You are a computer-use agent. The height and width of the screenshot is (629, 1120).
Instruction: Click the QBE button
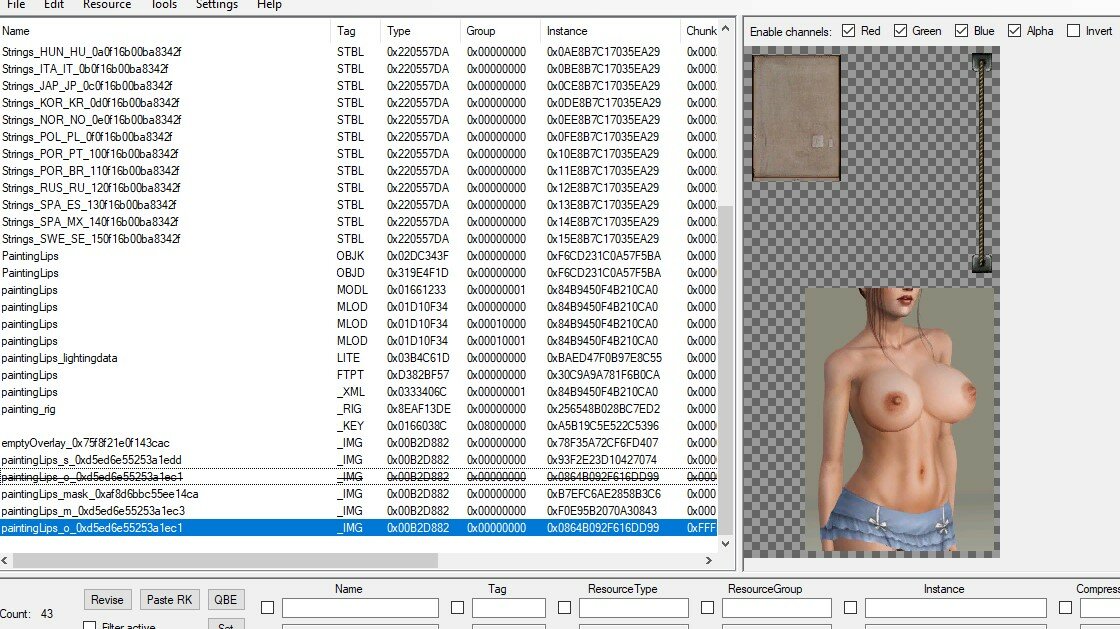pyautogui.click(x=226, y=600)
